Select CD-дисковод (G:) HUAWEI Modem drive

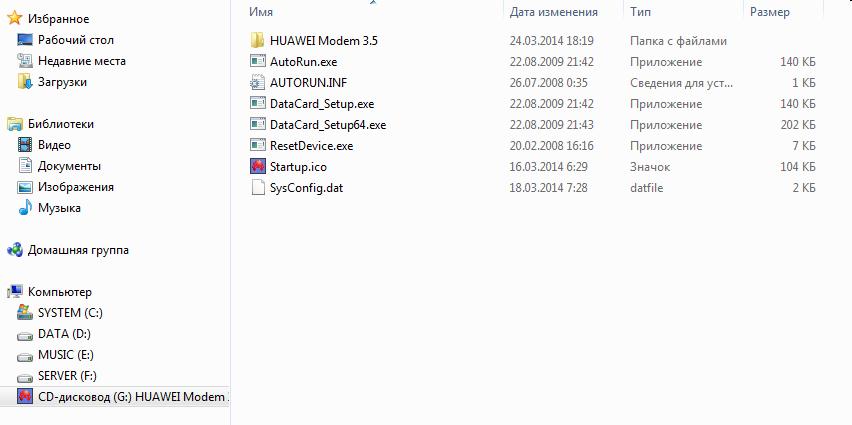pyautogui.click(x=133, y=397)
